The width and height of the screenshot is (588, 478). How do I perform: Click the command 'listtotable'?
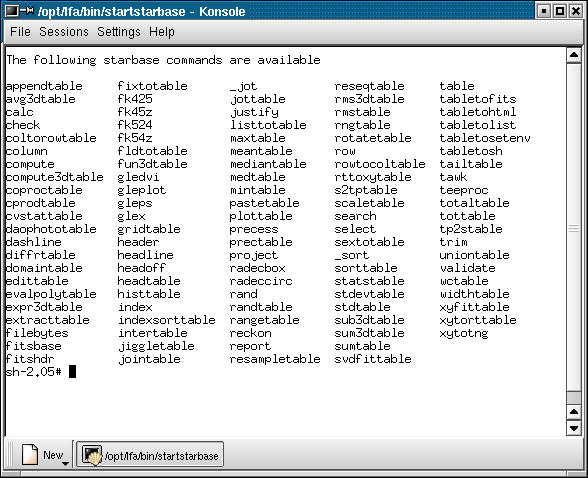pyautogui.click(x=268, y=125)
